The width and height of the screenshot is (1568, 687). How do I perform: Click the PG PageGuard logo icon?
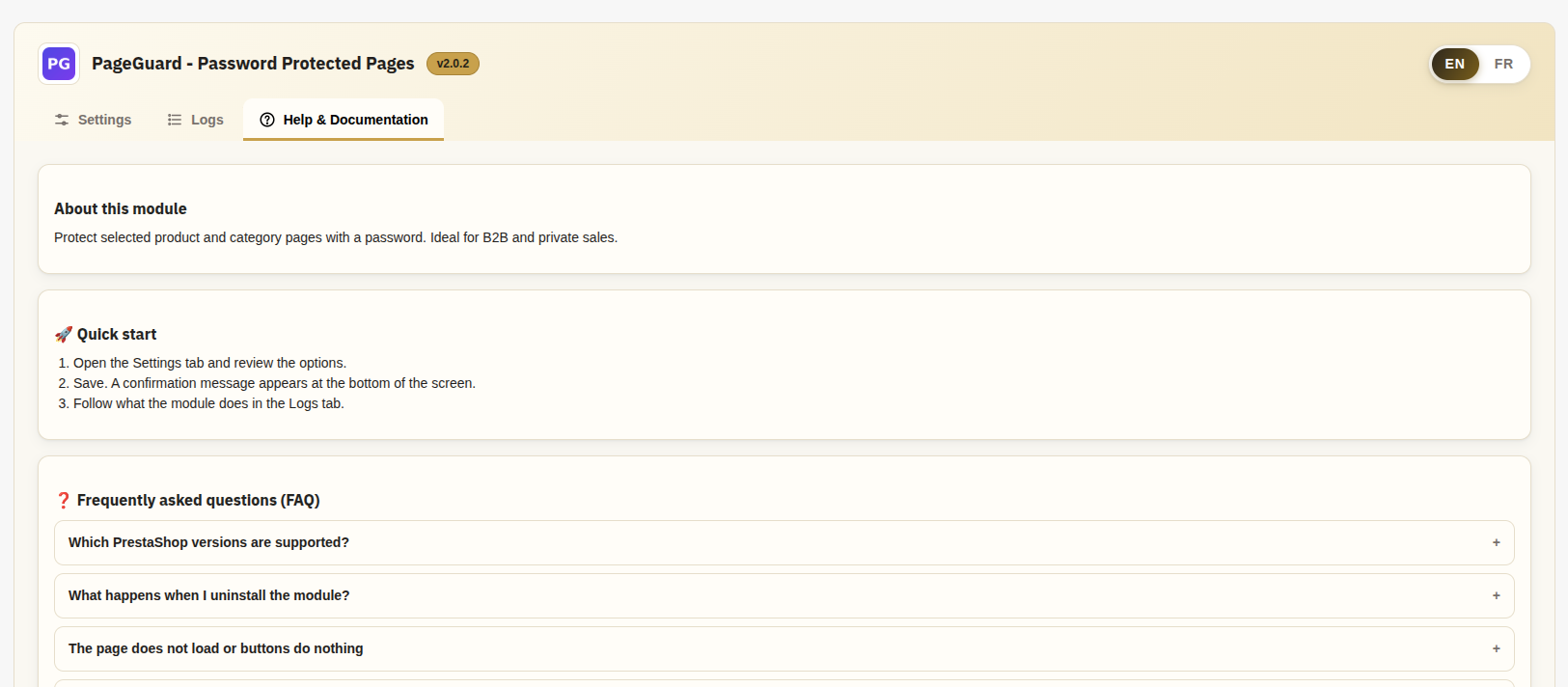pos(59,64)
